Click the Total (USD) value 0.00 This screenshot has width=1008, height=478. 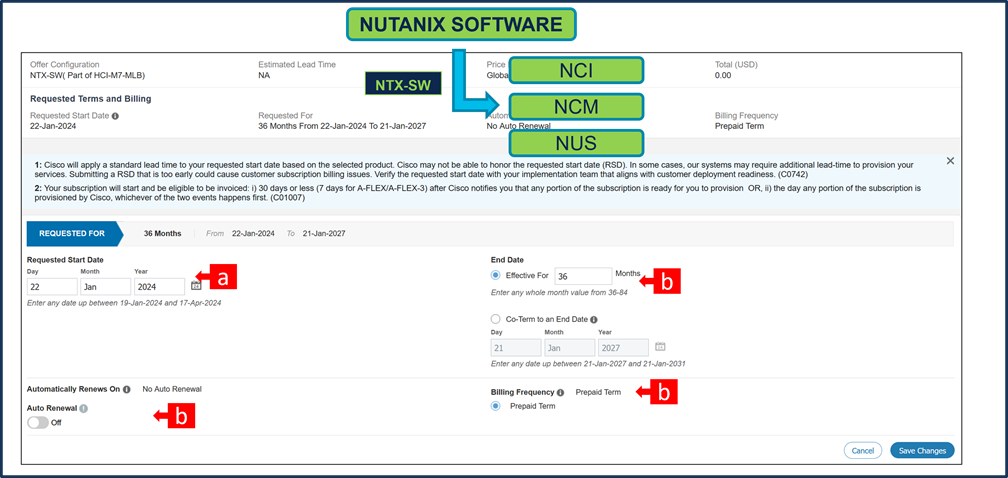(x=723, y=75)
